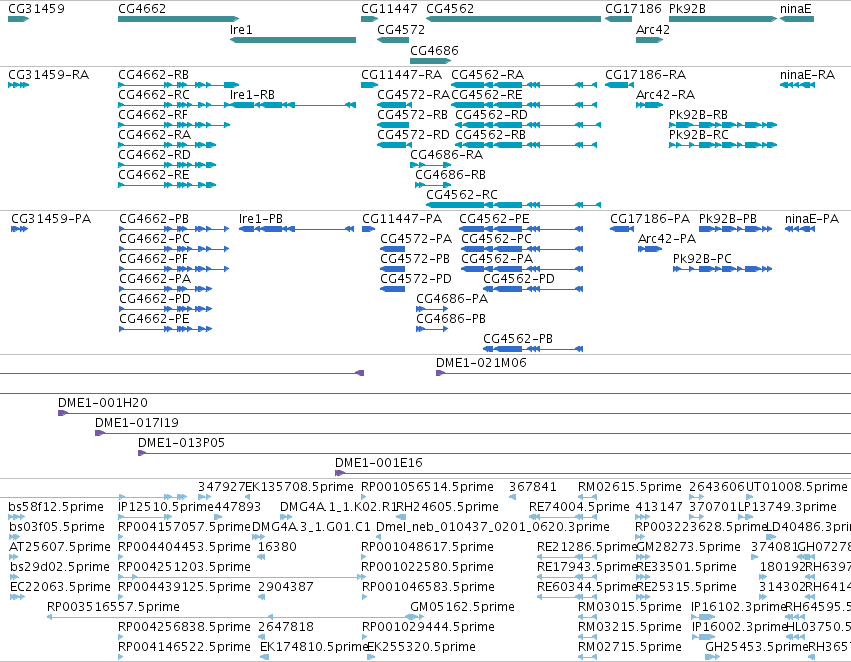Open transcript label CG4562-RC

pos(462,195)
